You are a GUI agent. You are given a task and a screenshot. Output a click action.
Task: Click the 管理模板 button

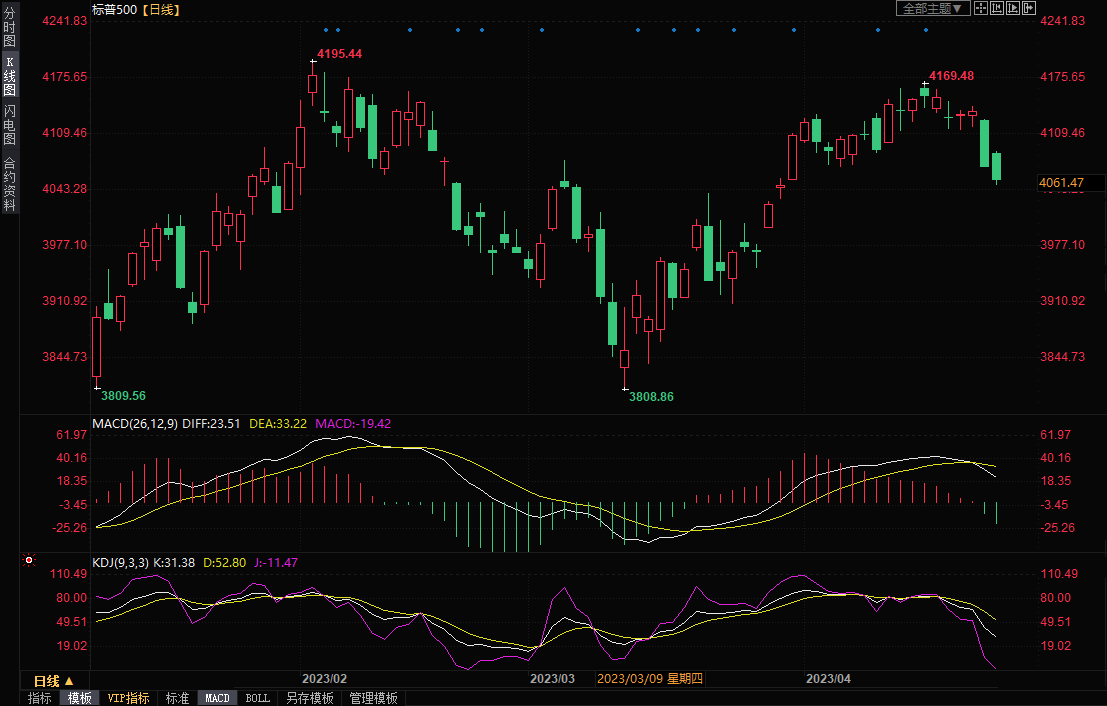373,698
